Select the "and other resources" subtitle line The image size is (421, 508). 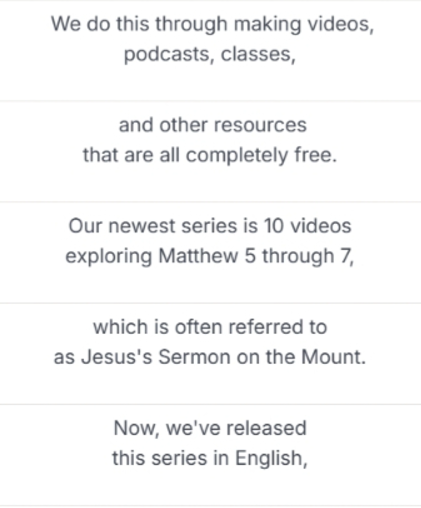[x=212, y=125]
